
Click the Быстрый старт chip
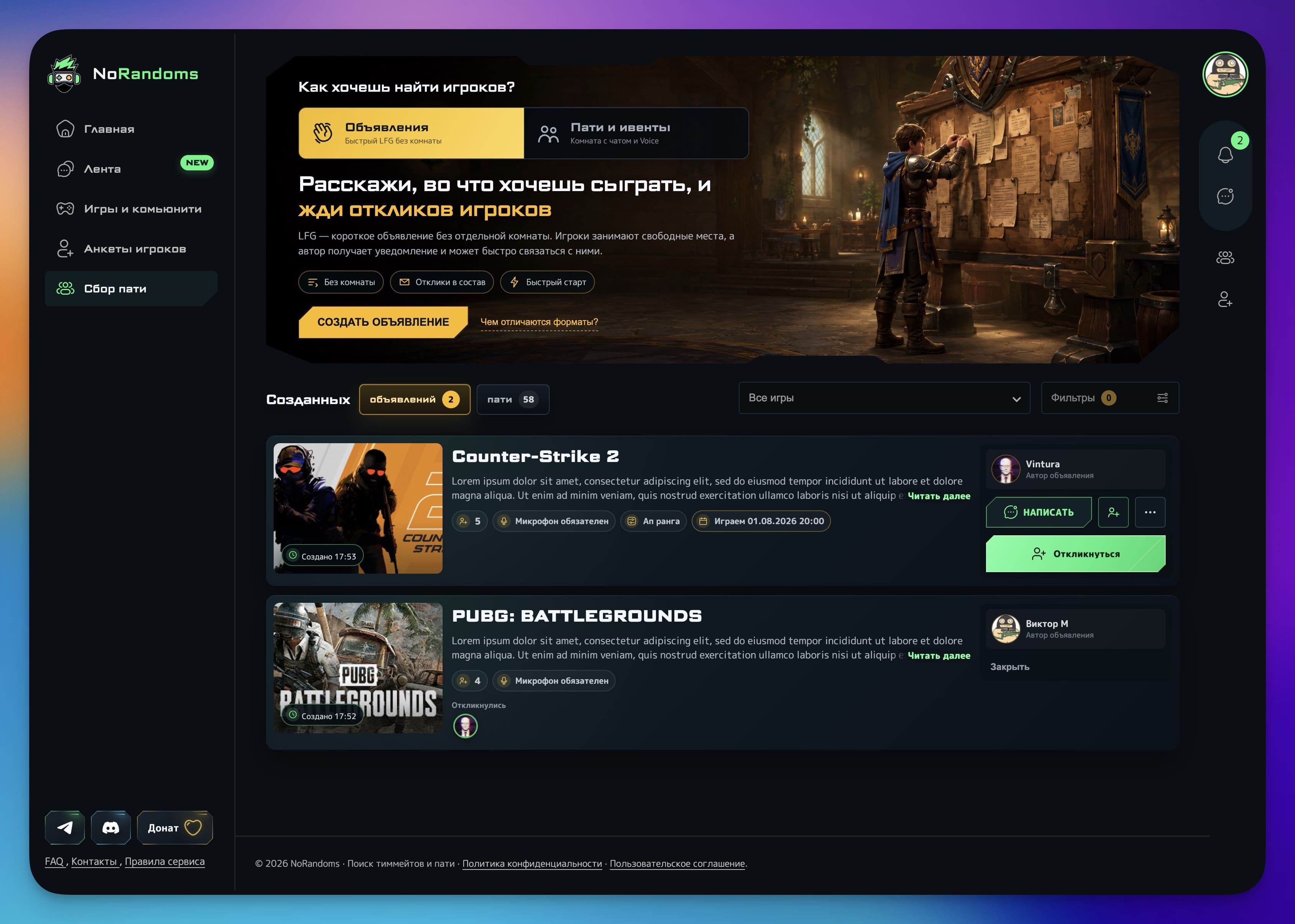coord(547,282)
